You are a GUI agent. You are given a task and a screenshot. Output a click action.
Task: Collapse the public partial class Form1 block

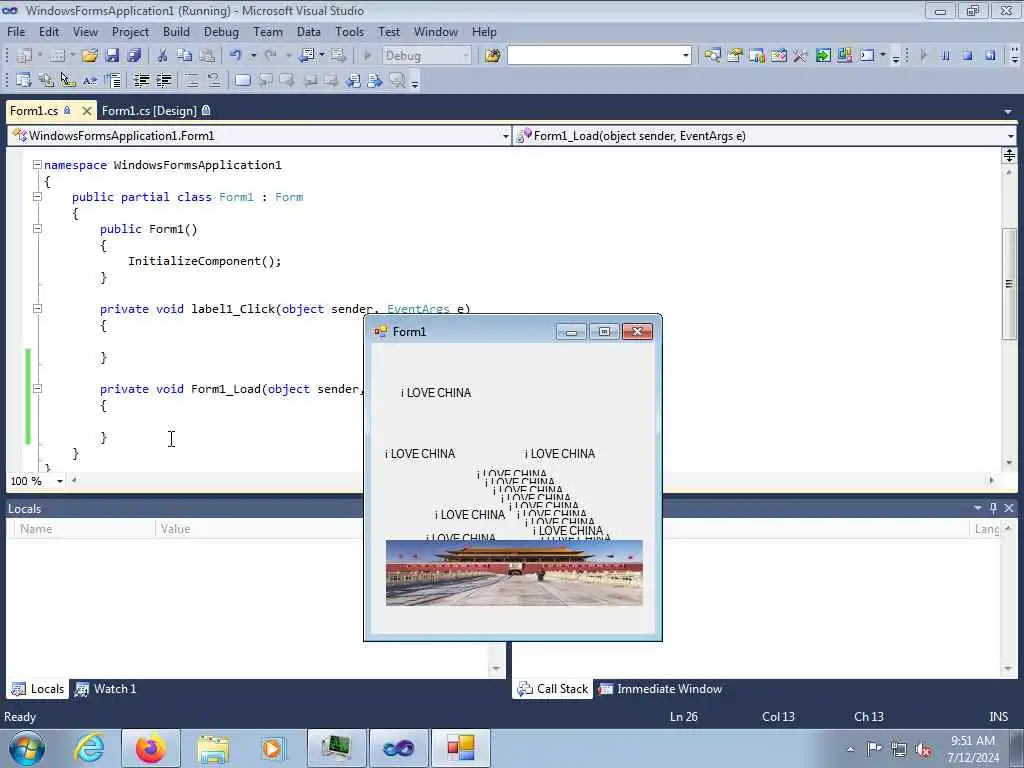tap(37, 197)
